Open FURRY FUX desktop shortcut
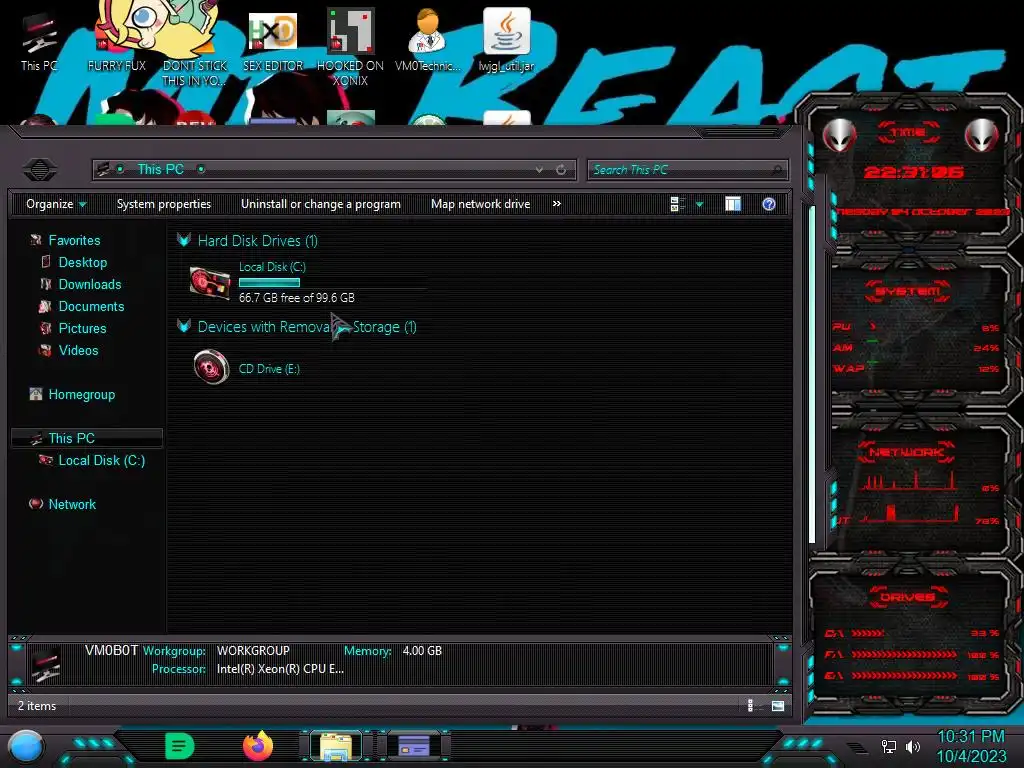Viewport: 1024px width, 768px height. [x=116, y=39]
